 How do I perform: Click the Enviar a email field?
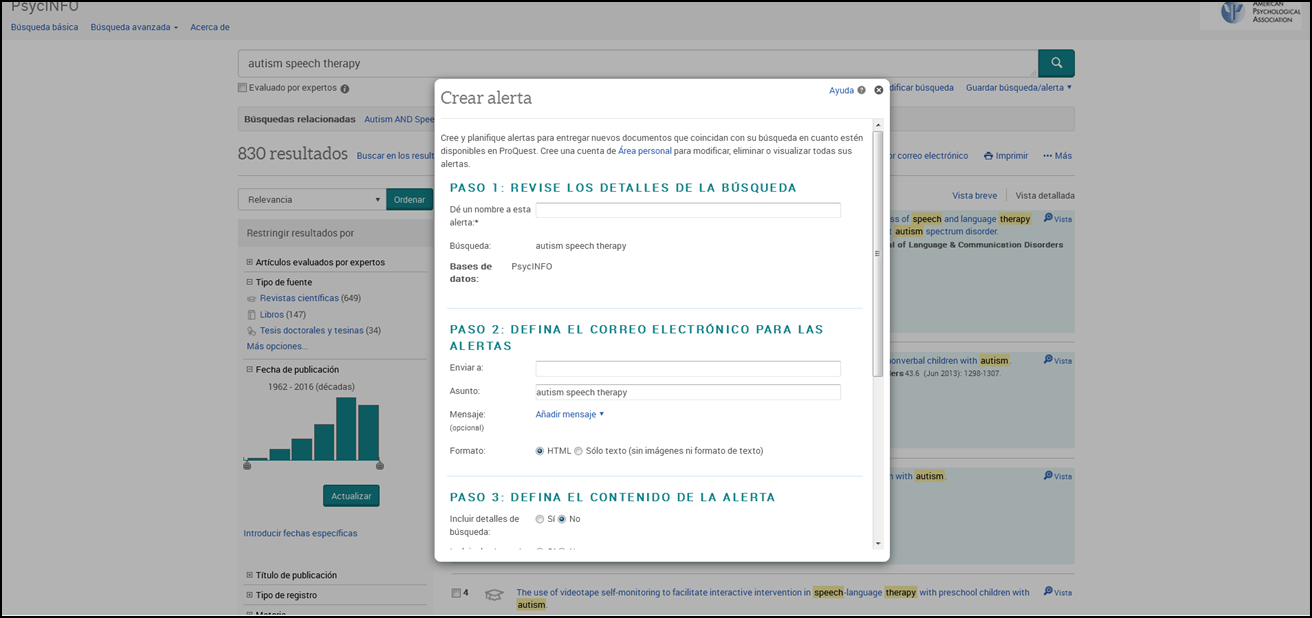(x=688, y=368)
